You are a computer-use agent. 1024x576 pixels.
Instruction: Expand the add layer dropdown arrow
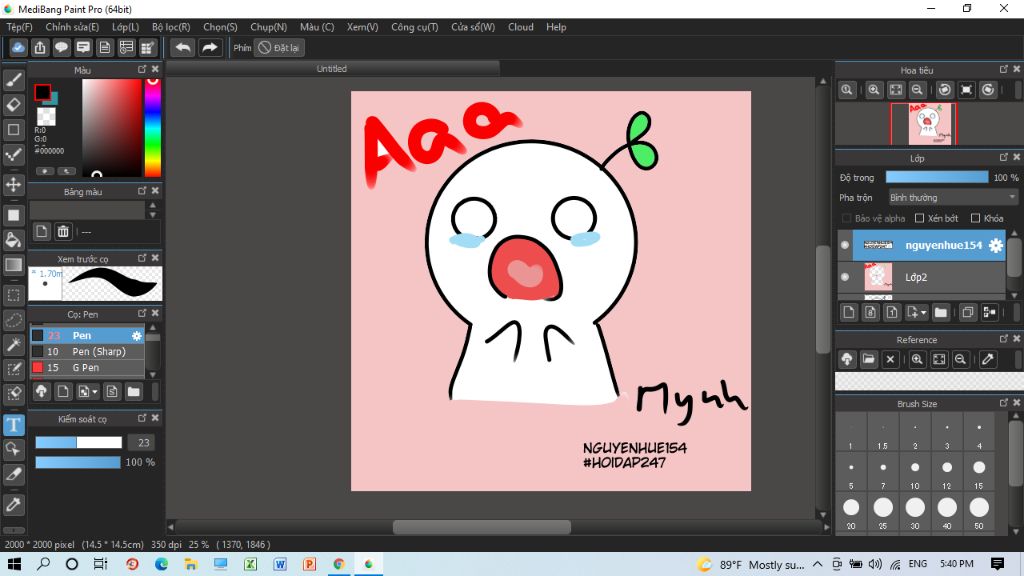pos(923,313)
